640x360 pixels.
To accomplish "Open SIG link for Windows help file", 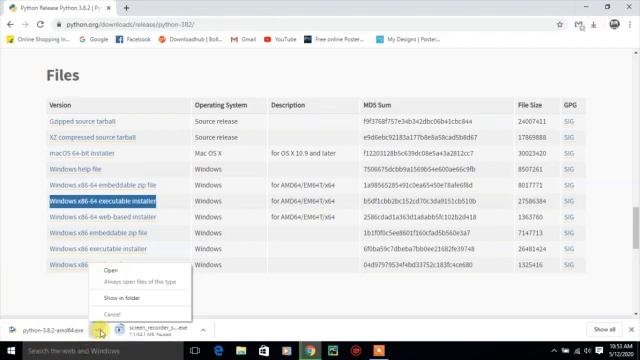I will coord(569,169).
